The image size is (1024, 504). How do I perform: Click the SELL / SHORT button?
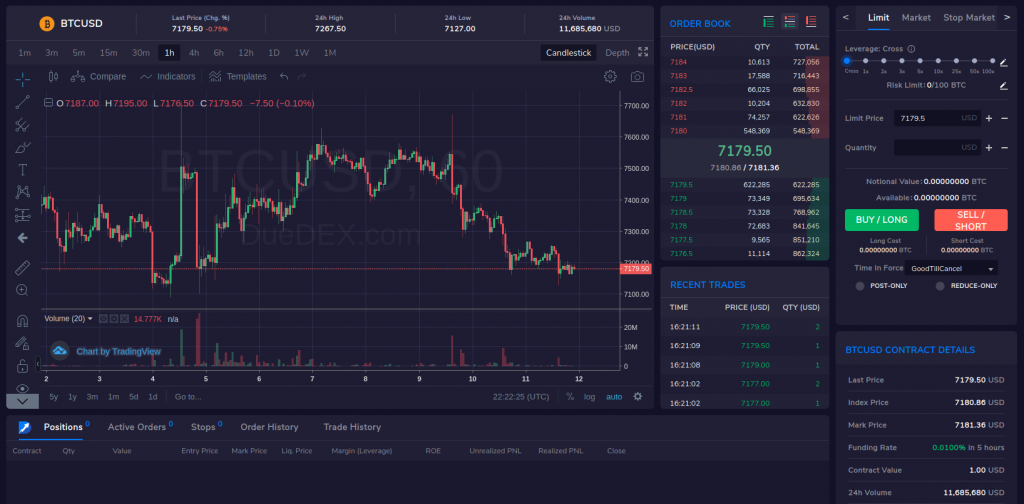(x=970, y=220)
